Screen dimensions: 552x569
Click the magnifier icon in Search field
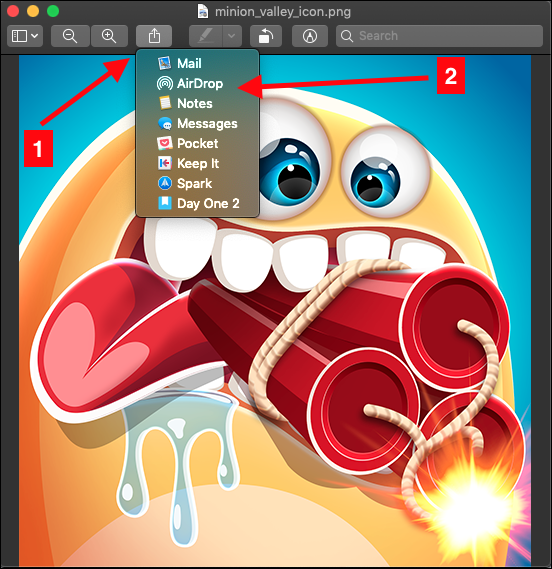(347, 36)
